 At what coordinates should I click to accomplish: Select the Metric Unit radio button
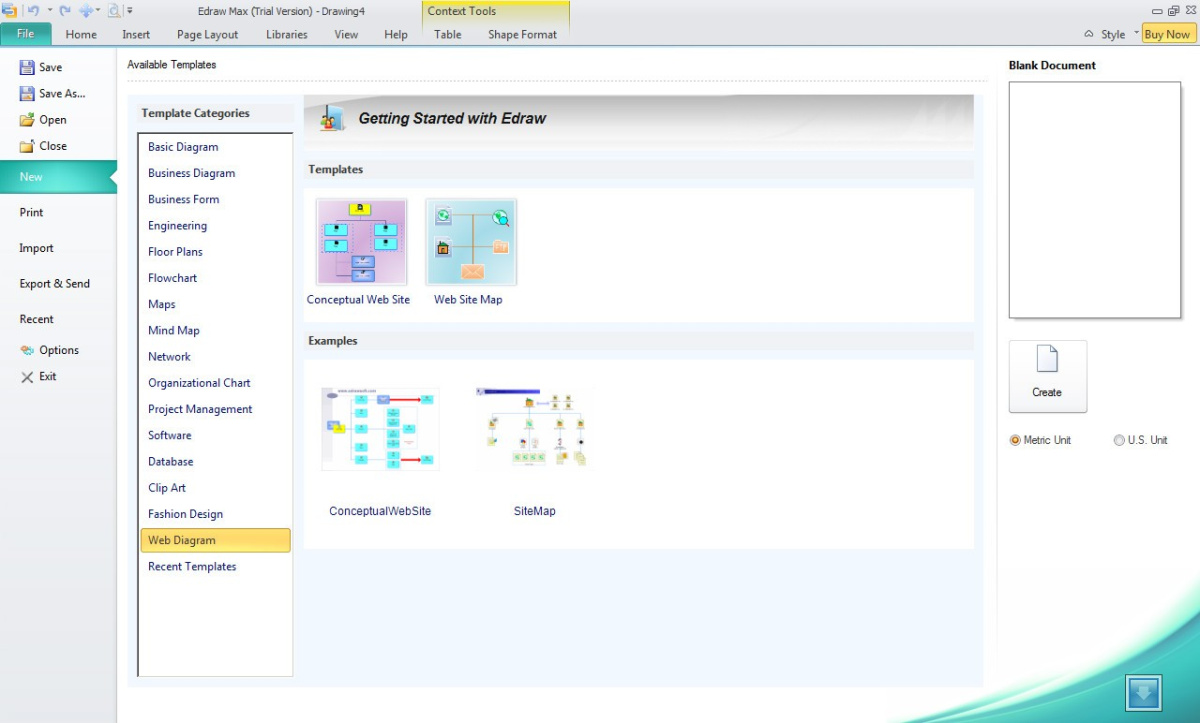[1015, 440]
